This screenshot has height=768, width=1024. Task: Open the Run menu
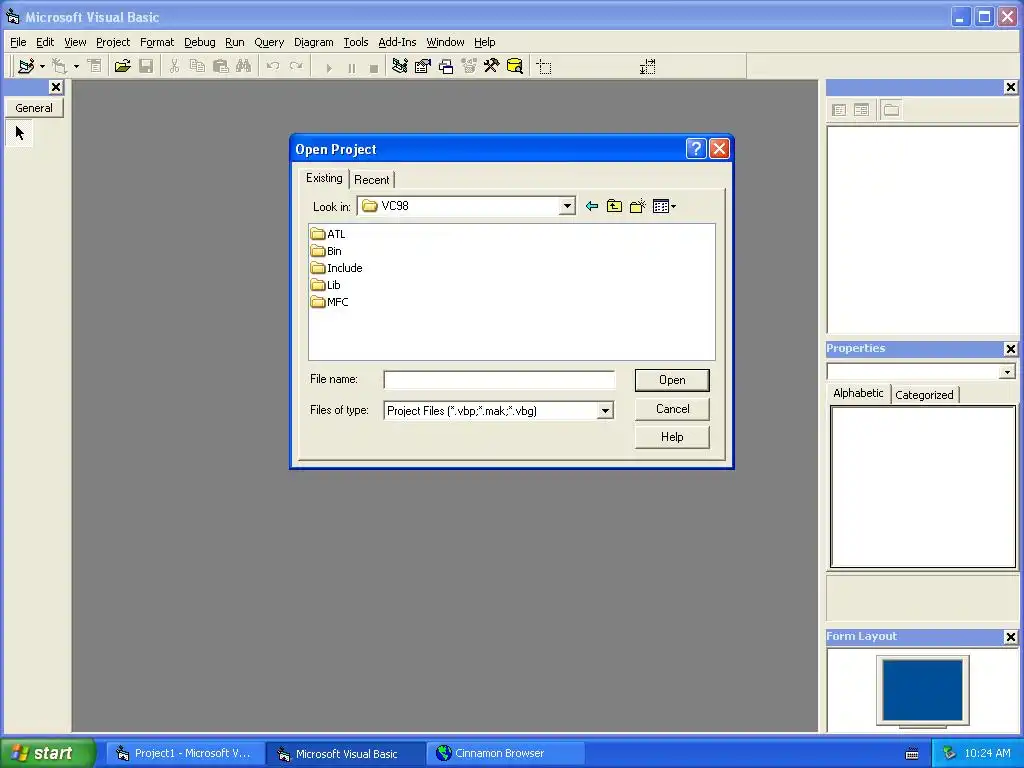234,42
